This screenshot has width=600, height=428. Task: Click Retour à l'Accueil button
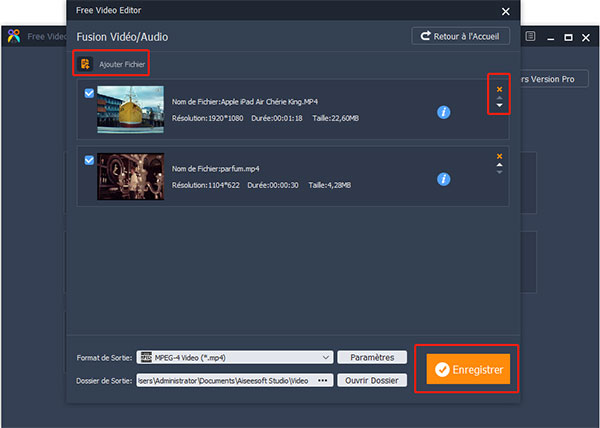click(x=460, y=36)
